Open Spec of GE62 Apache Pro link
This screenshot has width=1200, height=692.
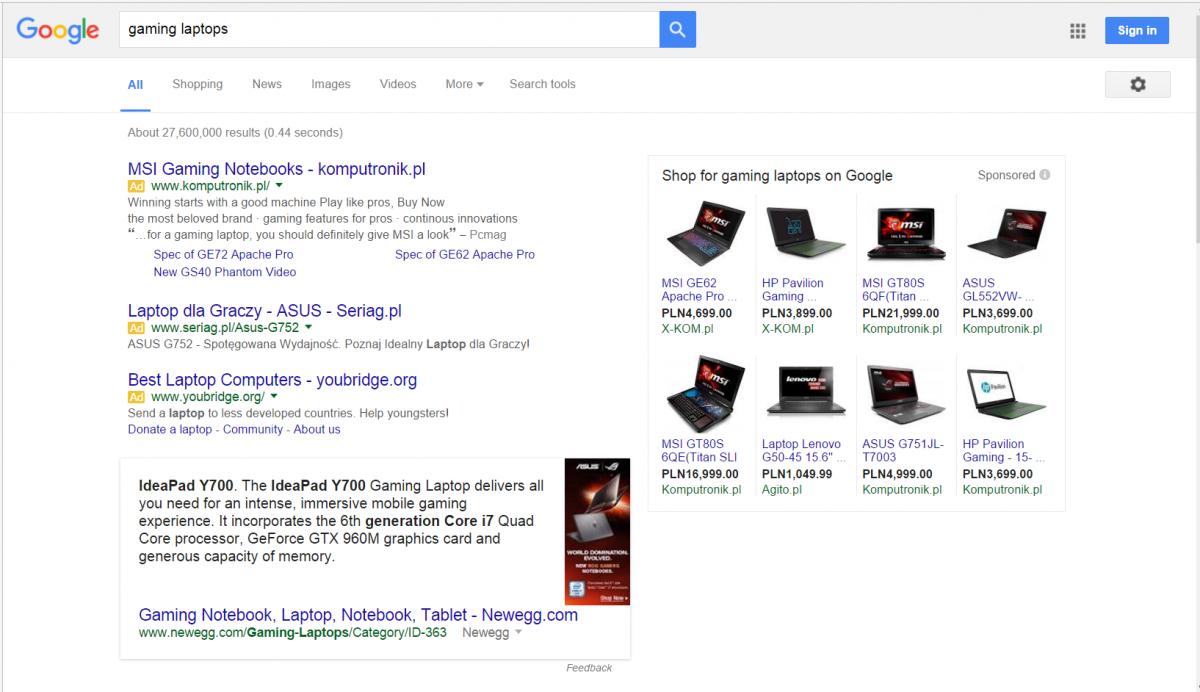pos(465,254)
